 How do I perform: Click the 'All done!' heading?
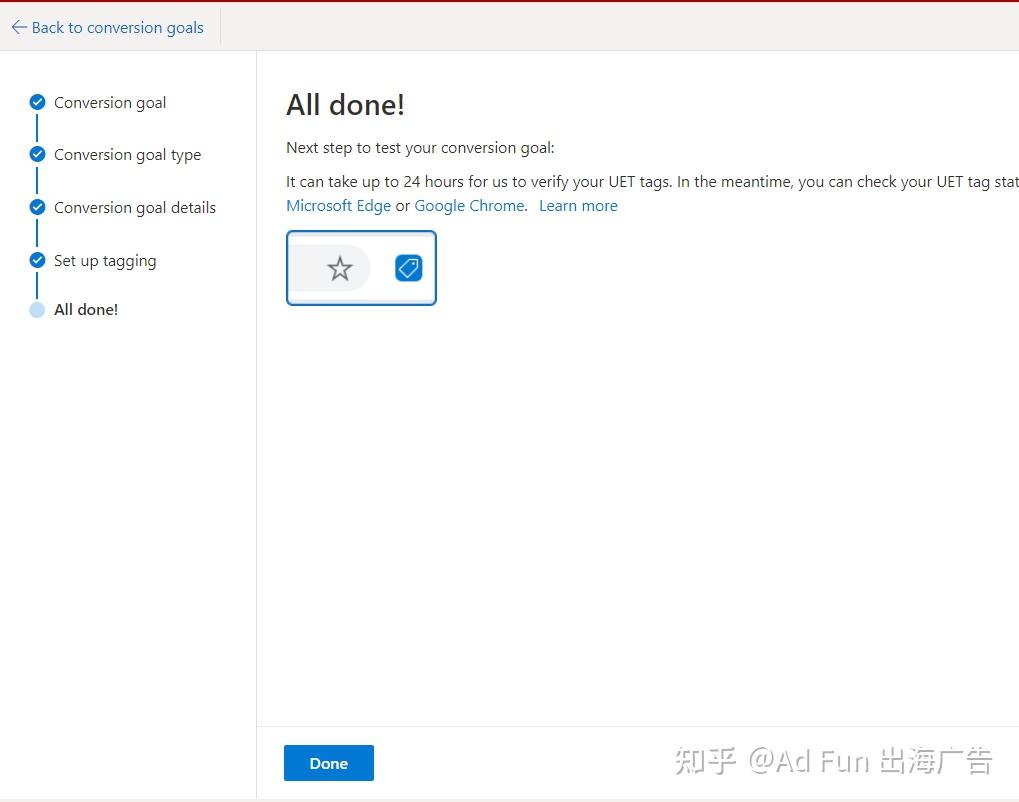346,105
